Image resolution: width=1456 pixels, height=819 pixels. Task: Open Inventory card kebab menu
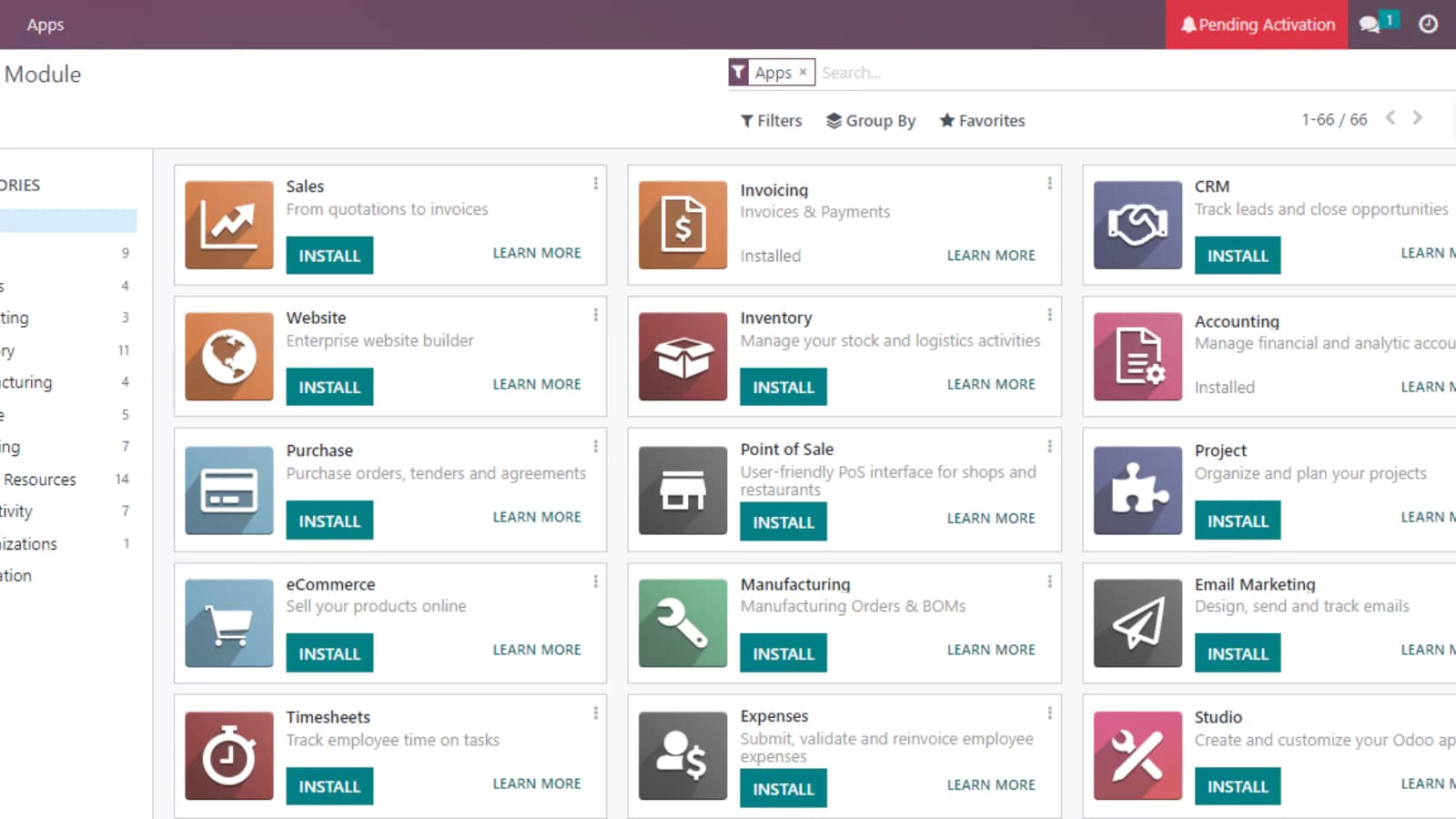pos(1050,315)
